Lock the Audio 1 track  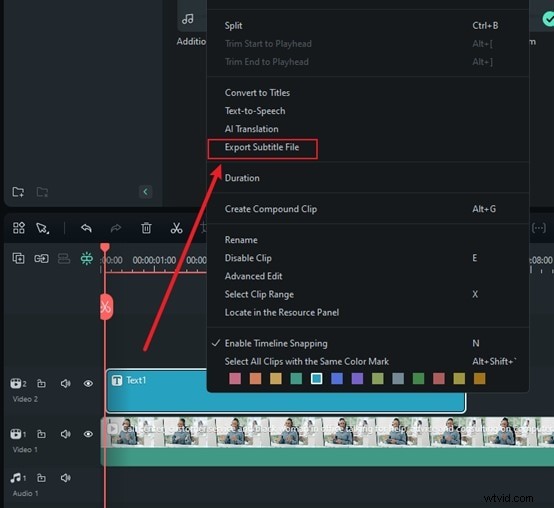pos(41,478)
